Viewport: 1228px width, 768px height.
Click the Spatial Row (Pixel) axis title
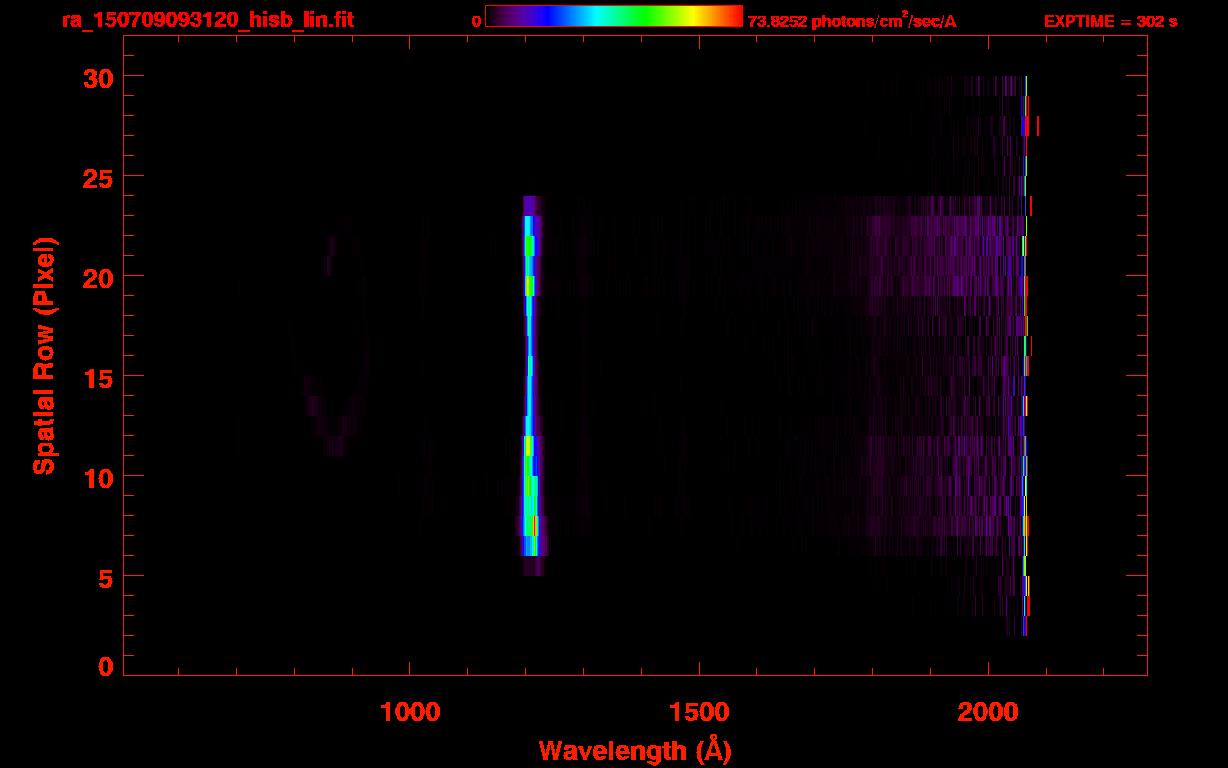pos(45,355)
